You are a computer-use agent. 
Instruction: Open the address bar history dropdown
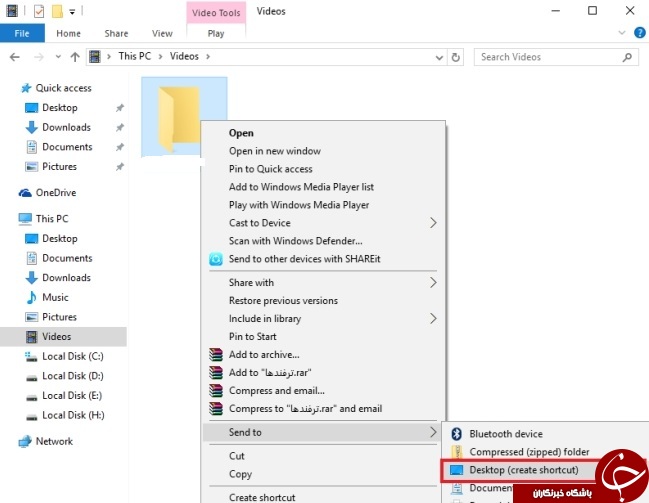tap(439, 58)
